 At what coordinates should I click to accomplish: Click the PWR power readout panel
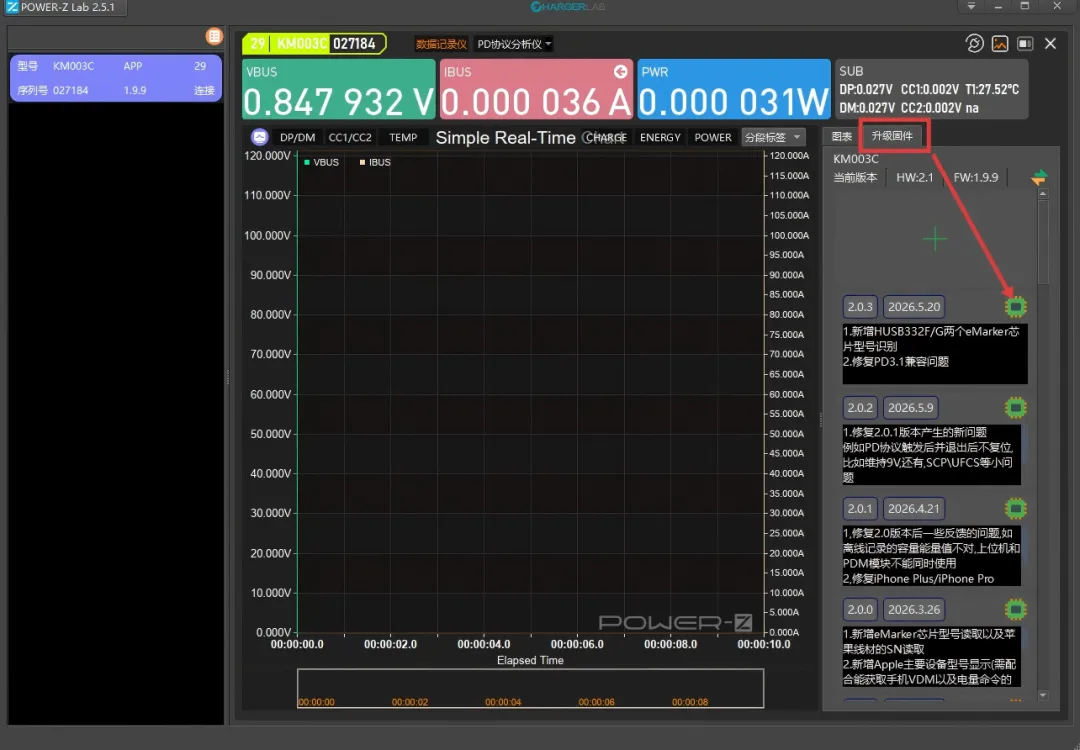pos(734,90)
